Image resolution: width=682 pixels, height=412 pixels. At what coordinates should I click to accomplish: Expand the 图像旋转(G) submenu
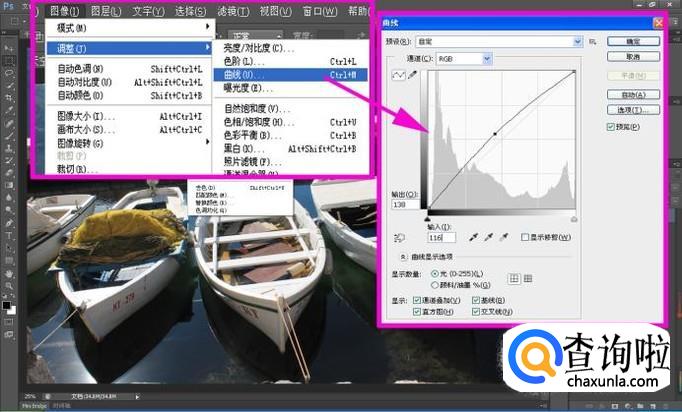[130, 143]
